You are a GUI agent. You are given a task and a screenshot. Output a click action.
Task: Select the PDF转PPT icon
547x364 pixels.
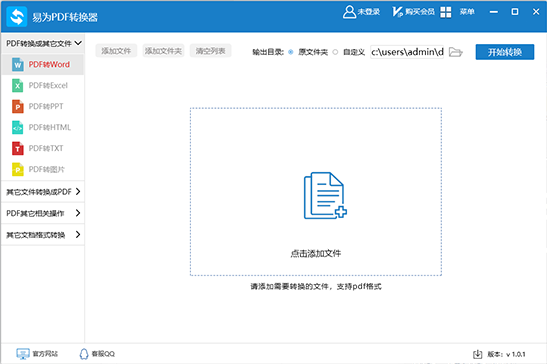click(18, 106)
